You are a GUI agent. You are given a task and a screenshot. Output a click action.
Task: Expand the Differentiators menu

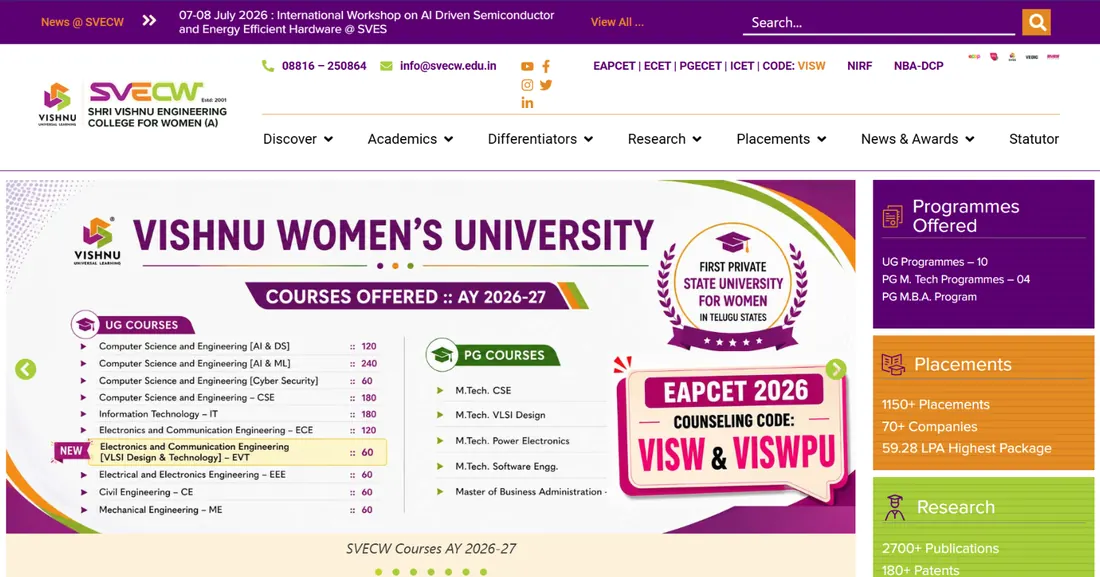pos(540,139)
